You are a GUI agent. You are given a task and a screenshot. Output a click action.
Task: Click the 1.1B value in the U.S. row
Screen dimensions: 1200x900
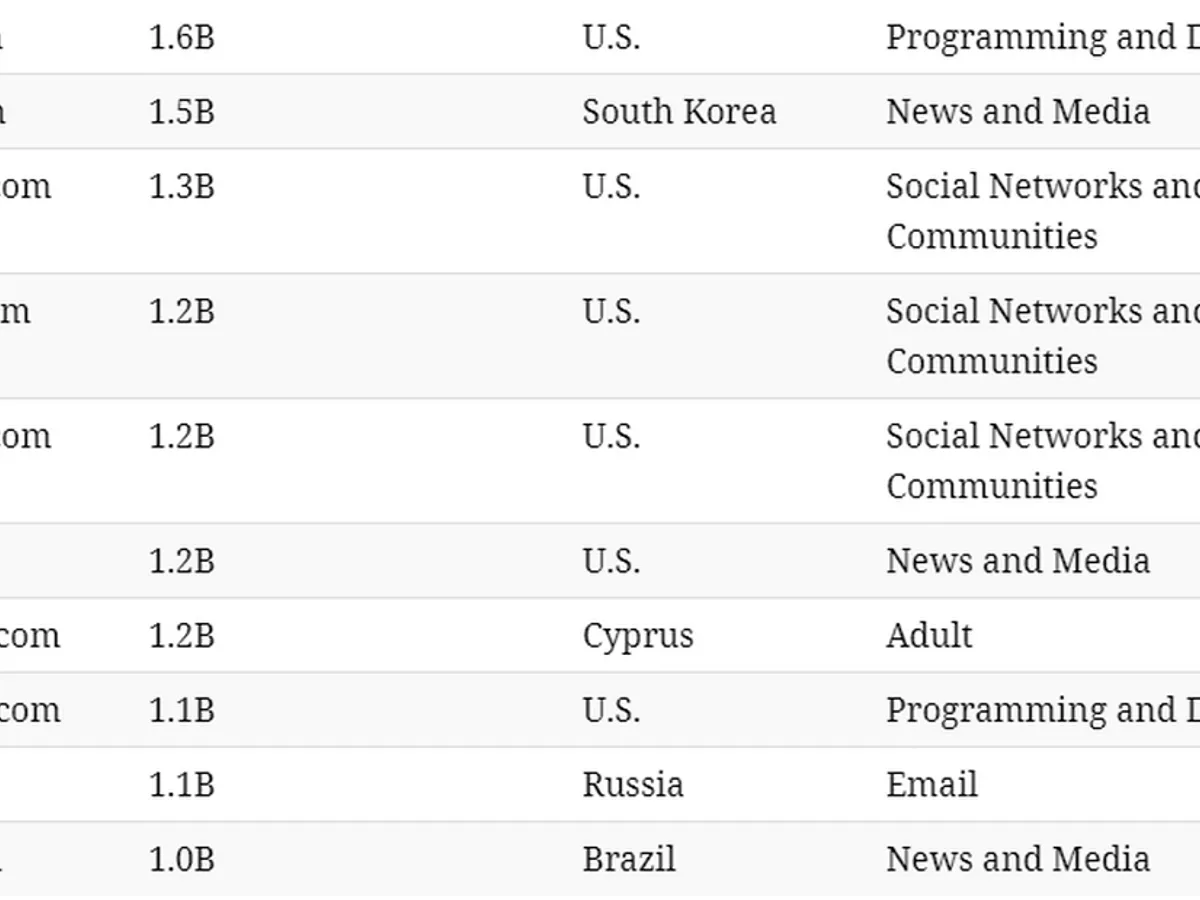click(181, 710)
